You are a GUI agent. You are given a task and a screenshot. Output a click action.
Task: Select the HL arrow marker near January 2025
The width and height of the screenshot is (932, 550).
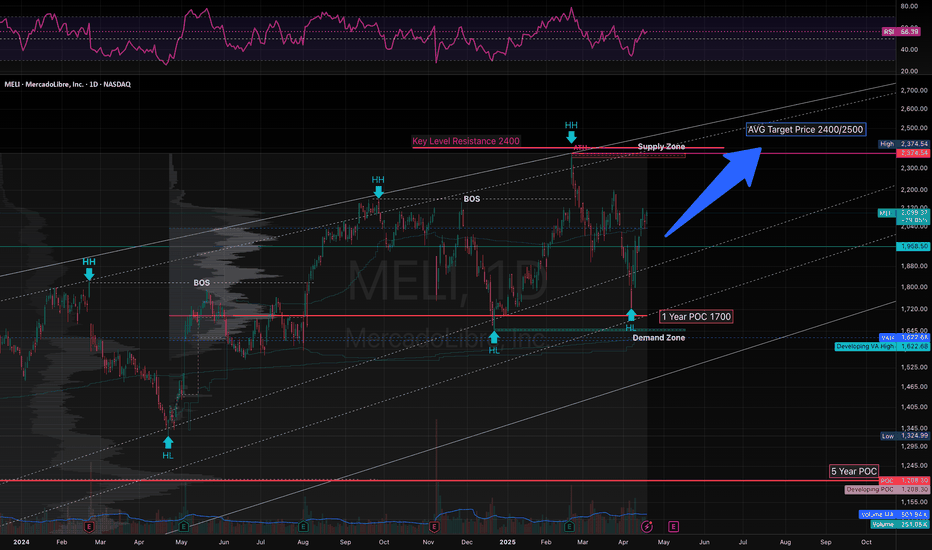[494, 338]
